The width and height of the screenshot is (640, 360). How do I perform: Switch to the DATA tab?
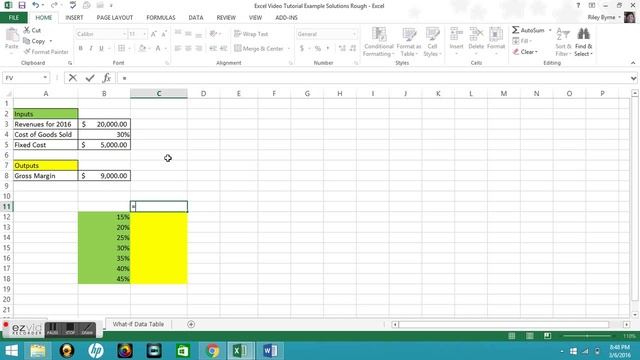pyautogui.click(x=196, y=18)
